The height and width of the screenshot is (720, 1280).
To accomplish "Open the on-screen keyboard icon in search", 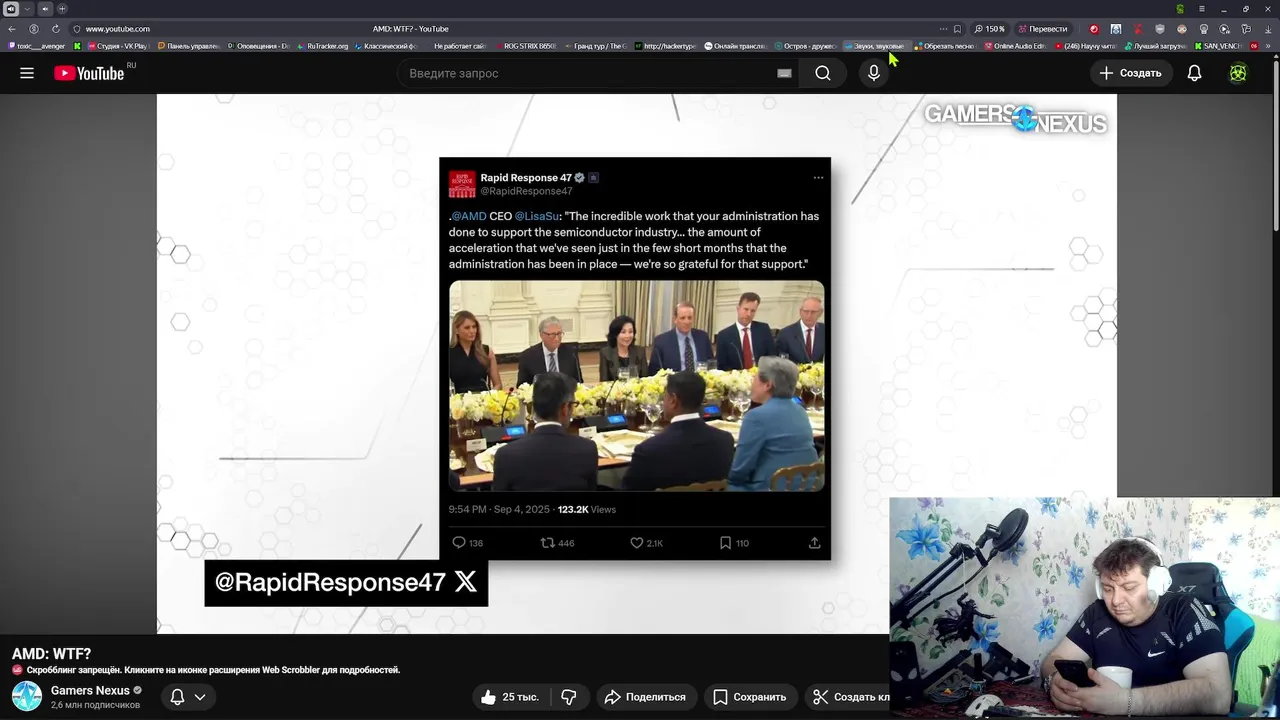I will pos(784,73).
